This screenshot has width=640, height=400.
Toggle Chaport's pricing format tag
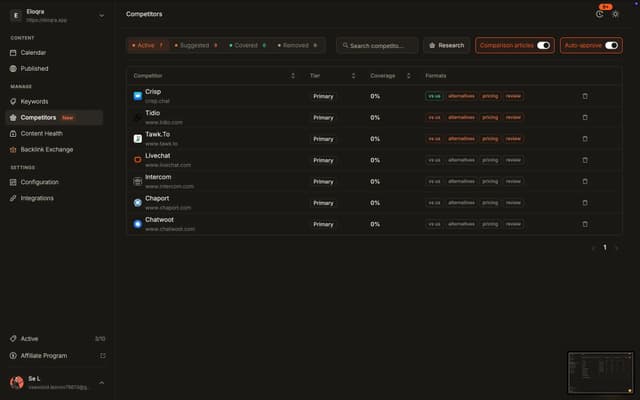click(490, 203)
